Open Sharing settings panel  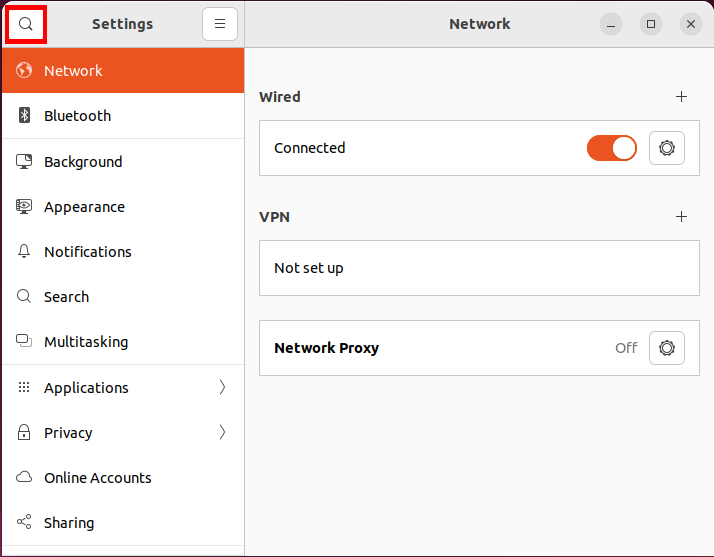pyautogui.click(x=123, y=522)
